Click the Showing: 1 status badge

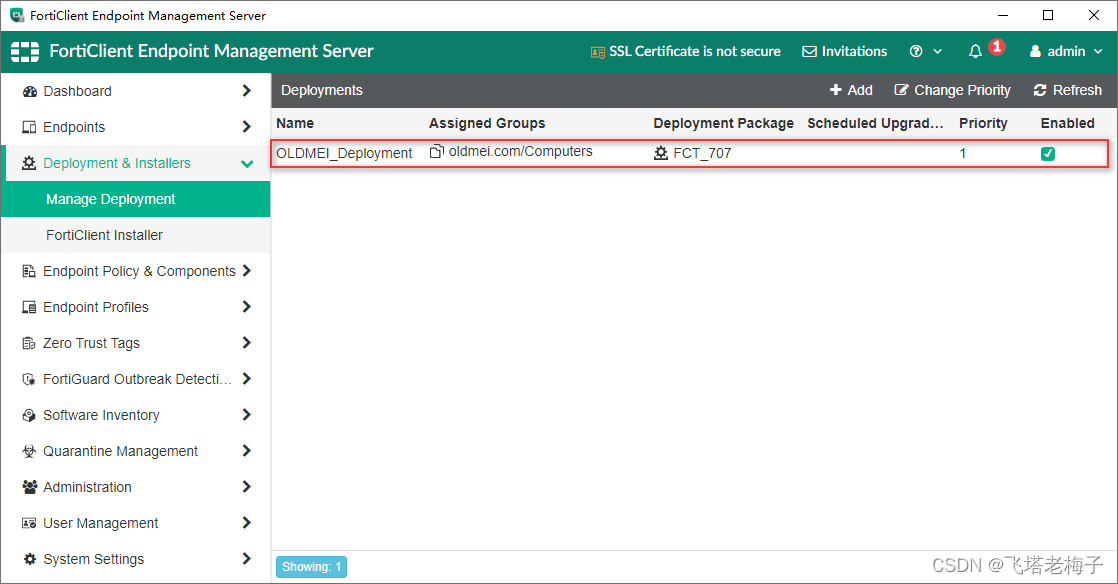312,567
